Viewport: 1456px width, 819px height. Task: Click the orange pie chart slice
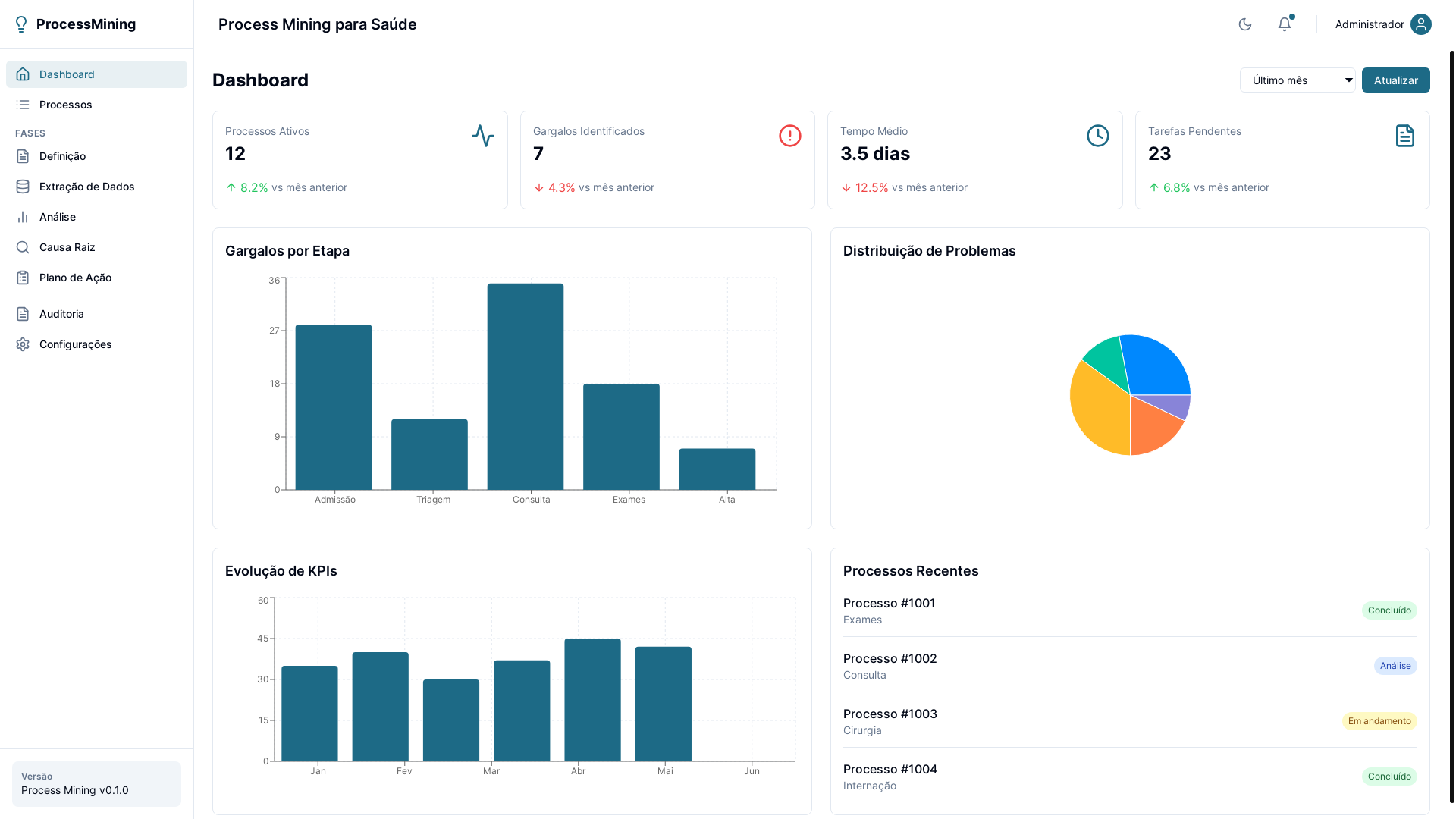1151,428
